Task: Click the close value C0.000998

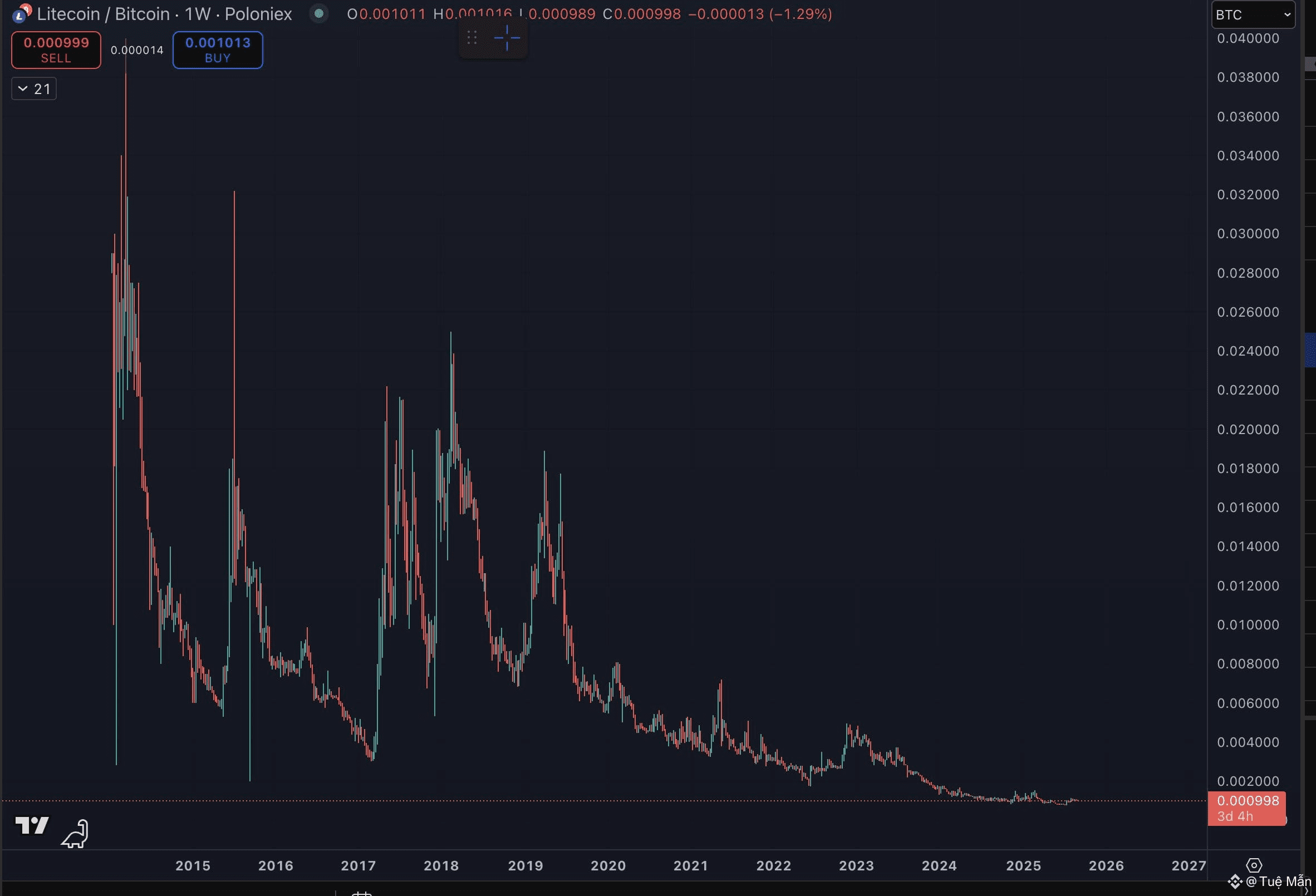Action: click(642, 13)
